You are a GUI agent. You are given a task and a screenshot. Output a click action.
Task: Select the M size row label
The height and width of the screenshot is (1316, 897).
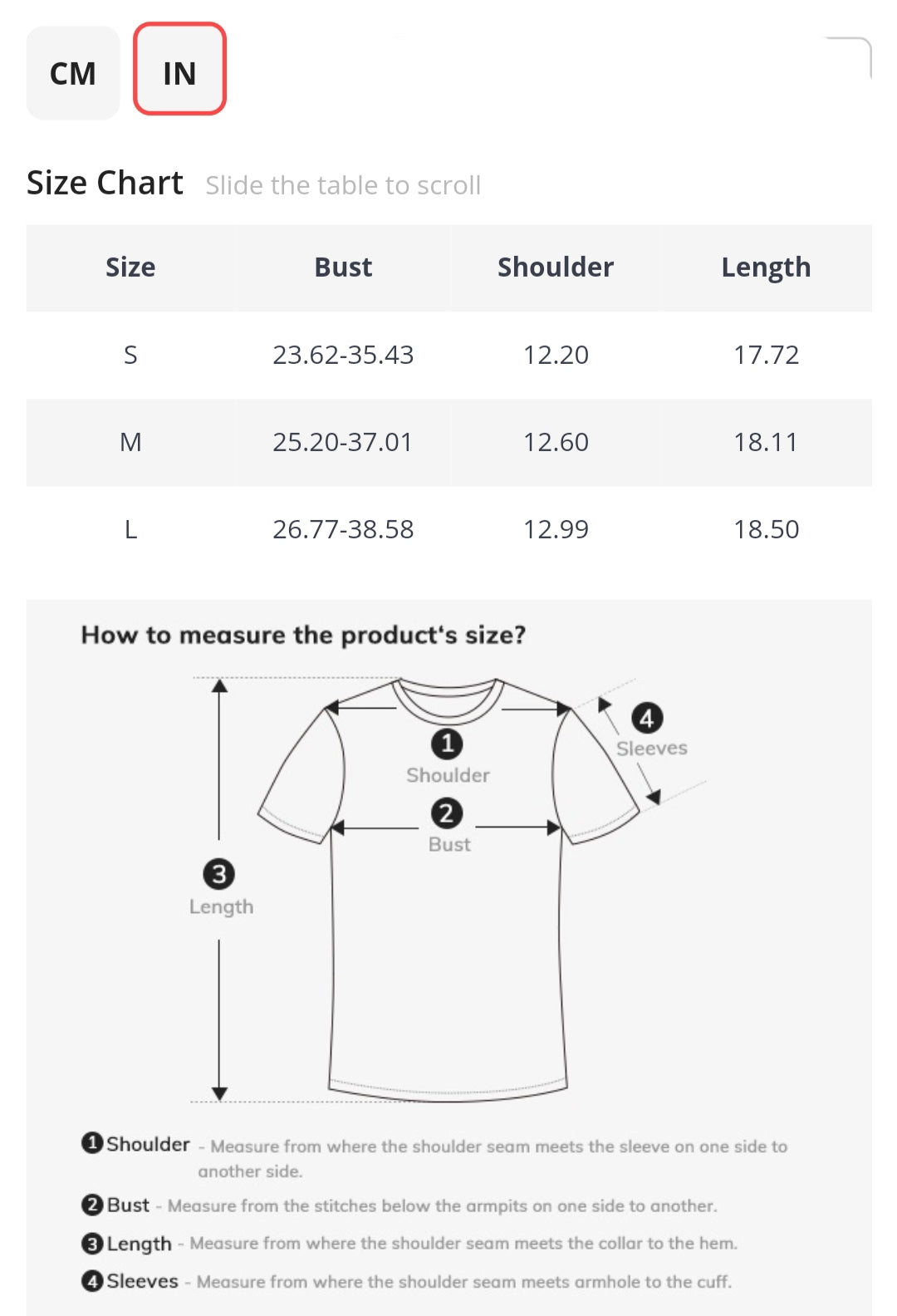pyautogui.click(x=130, y=442)
